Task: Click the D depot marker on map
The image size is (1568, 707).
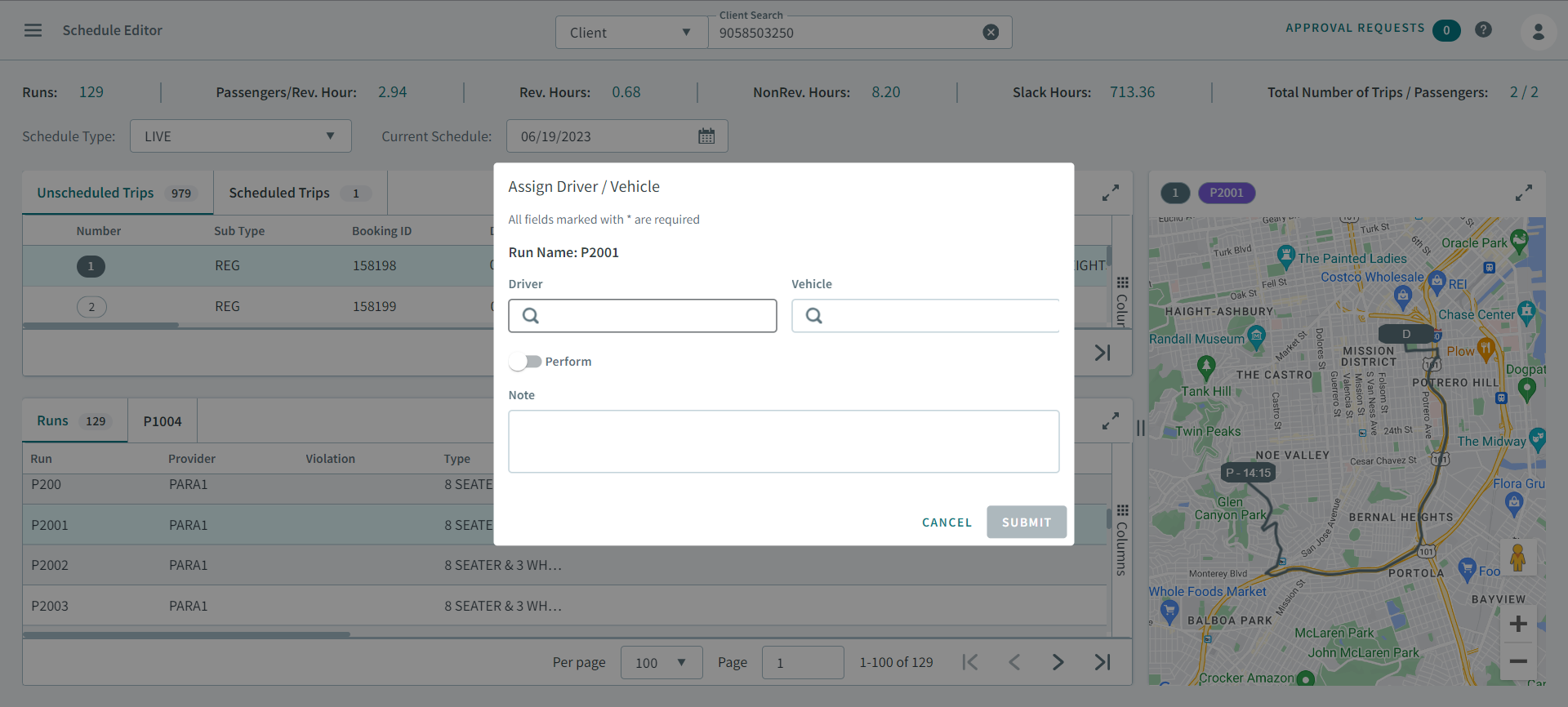Action: [1406, 334]
